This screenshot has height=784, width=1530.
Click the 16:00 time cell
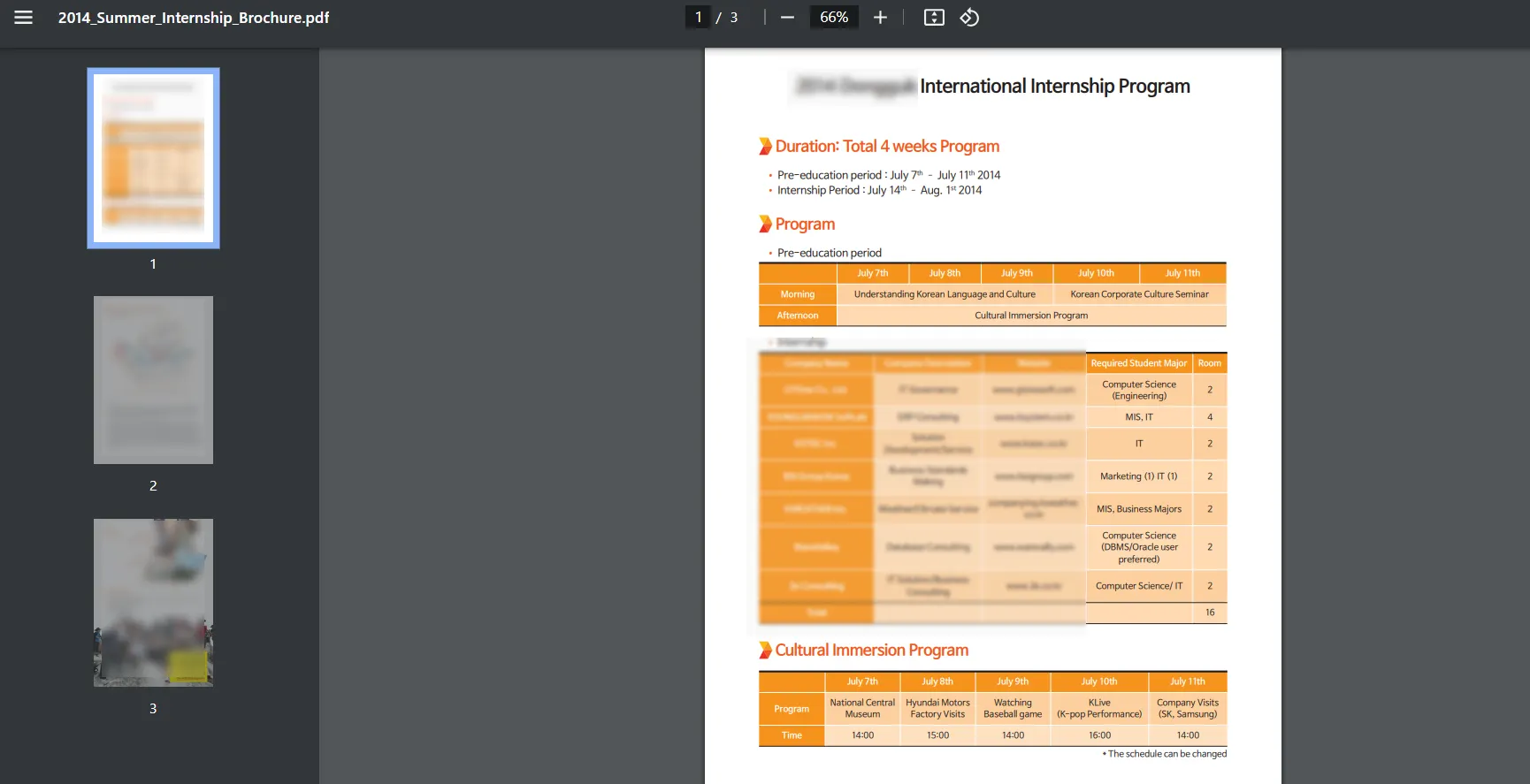click(x=1099, y=735)
